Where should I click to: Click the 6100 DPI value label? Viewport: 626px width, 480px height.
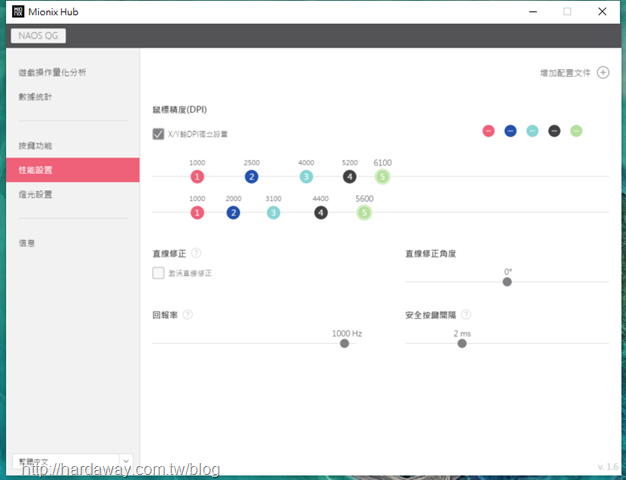click(382, 163)
